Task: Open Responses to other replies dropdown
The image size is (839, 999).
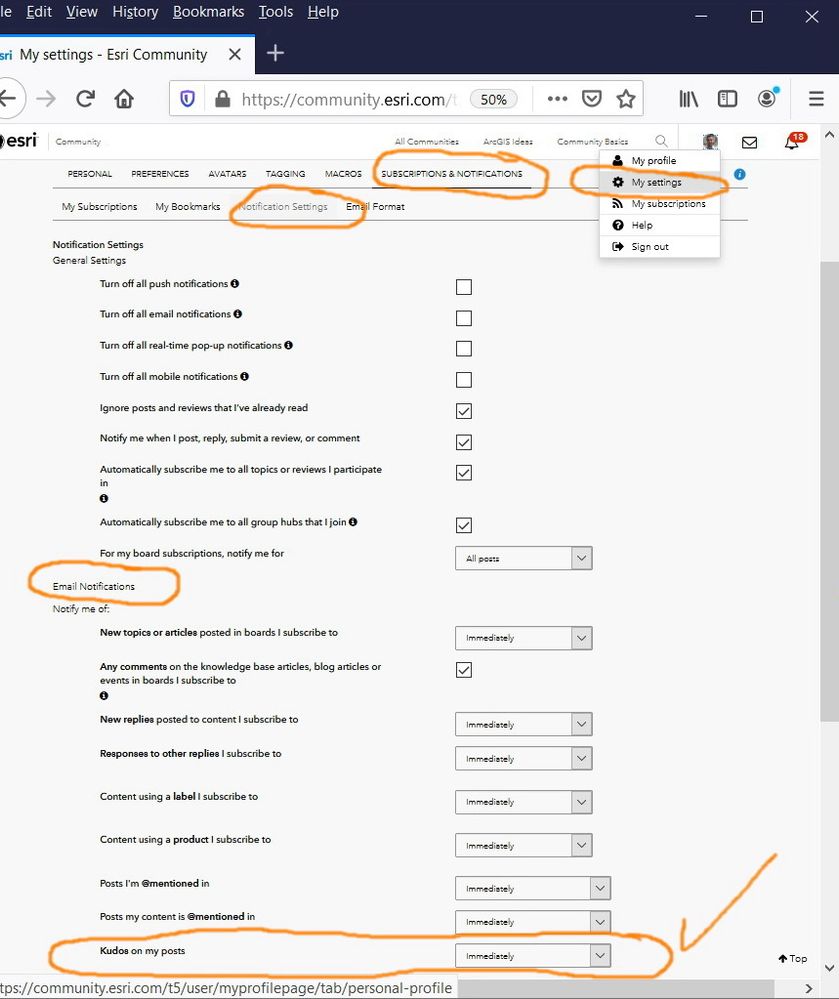Action: (x=524, y=759)
